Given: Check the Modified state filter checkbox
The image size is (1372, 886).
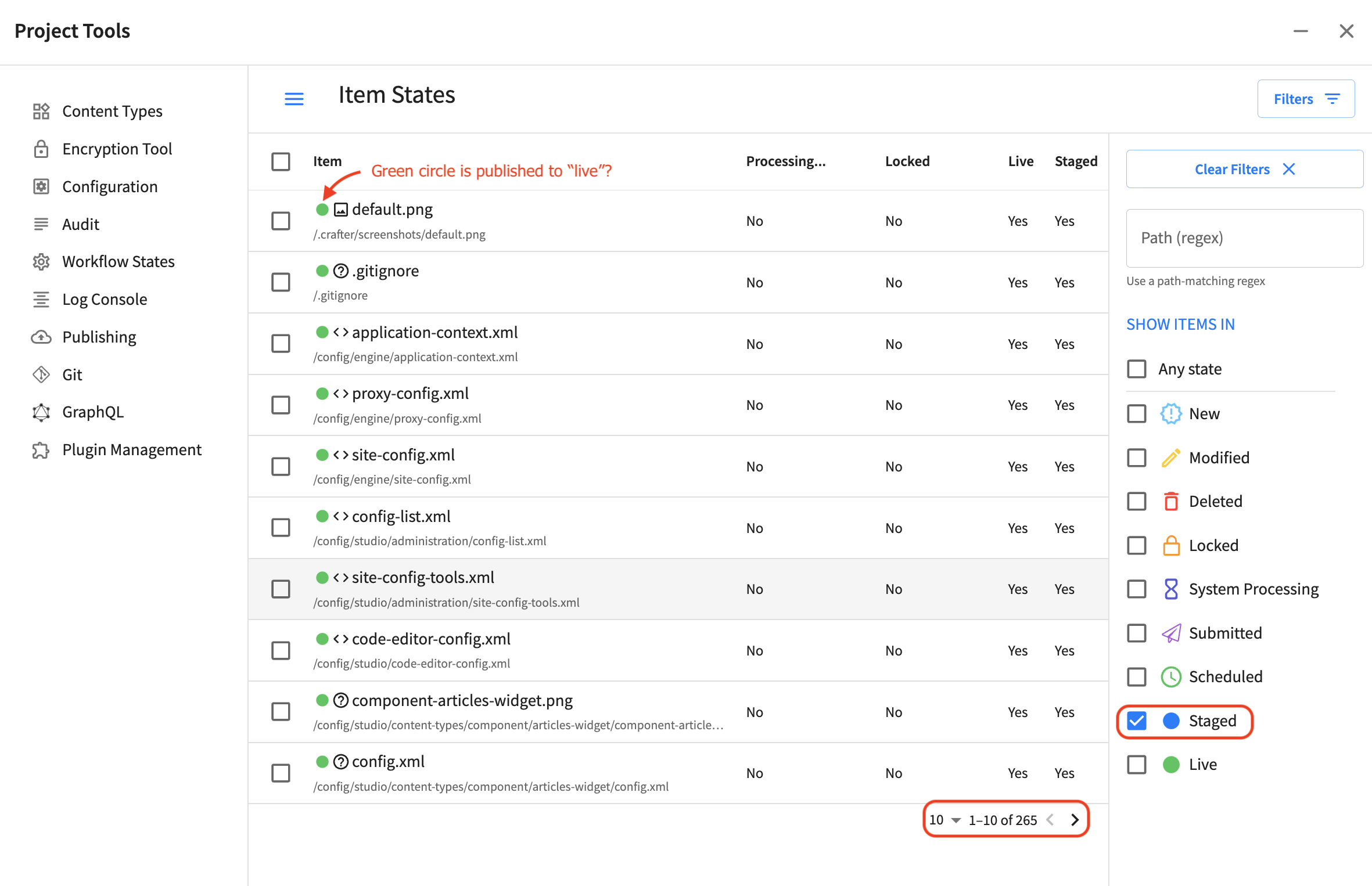Looking at the screenshot, I should pos(1137,458).
